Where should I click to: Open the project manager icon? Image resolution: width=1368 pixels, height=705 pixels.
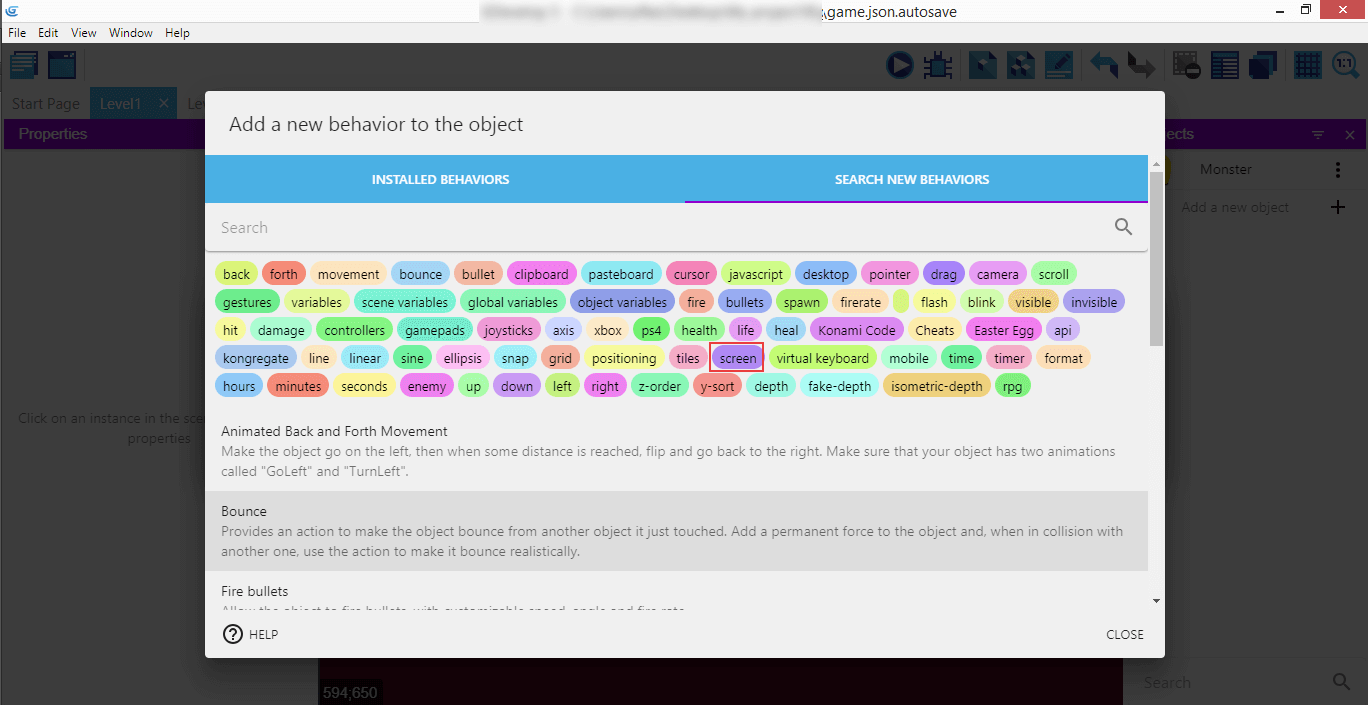click(x=24, y=66)
